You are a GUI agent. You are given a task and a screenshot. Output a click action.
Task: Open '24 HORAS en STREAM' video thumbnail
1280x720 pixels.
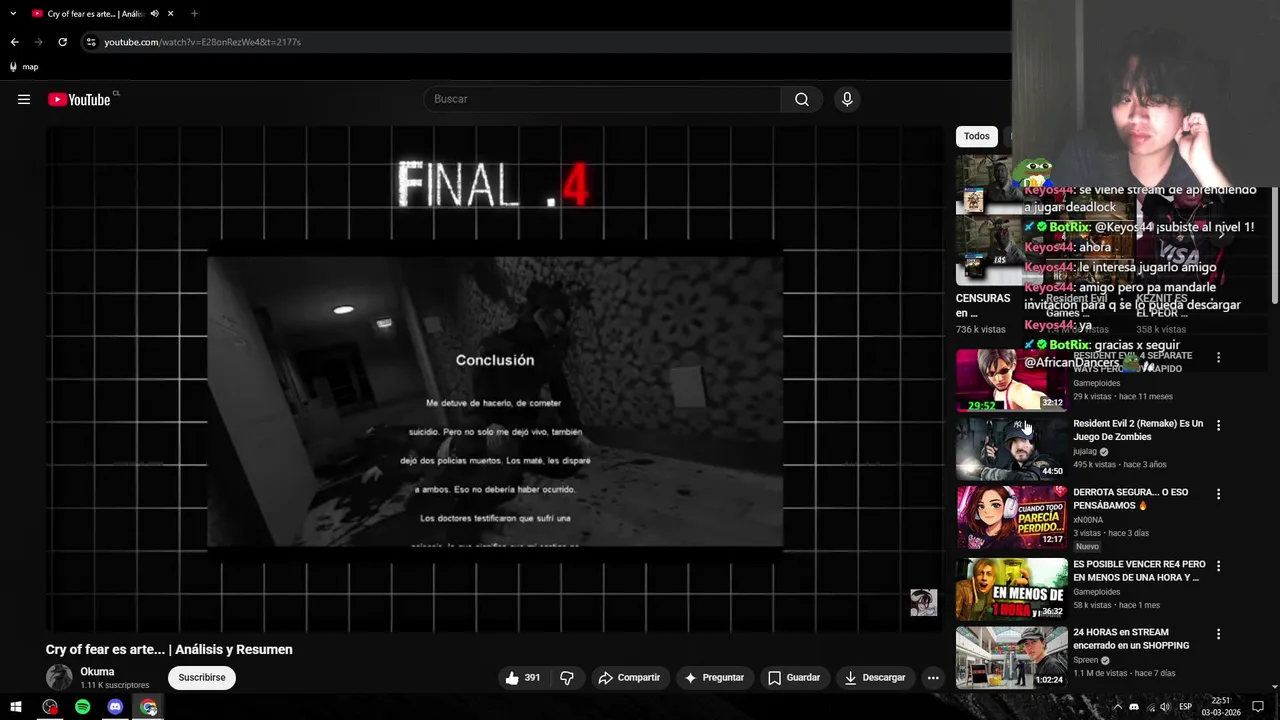(1012, 657)
